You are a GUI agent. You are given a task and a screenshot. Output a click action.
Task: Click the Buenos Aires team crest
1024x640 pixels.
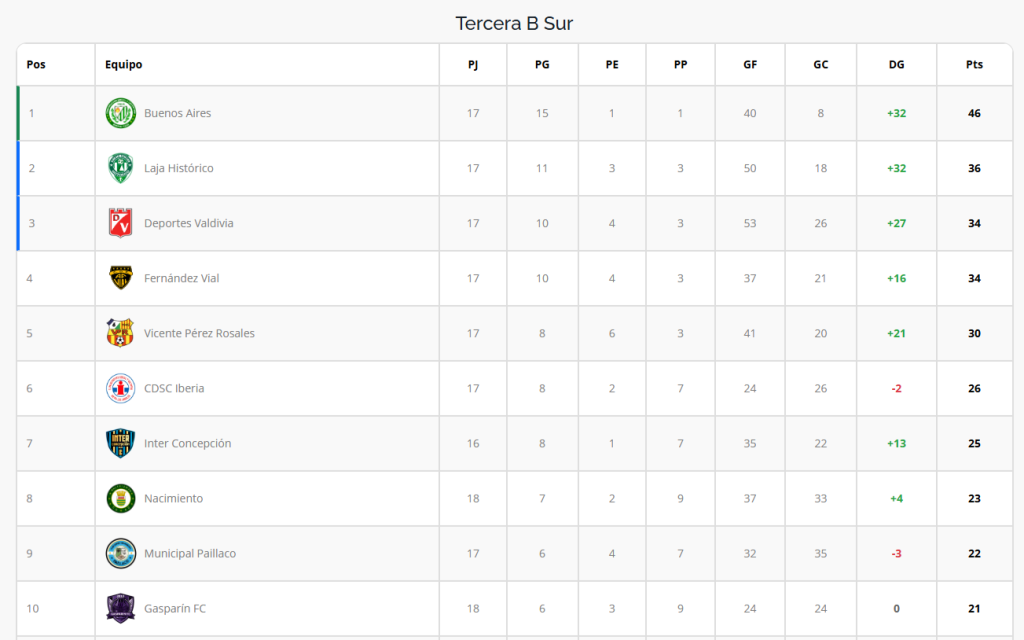point(121,113)
